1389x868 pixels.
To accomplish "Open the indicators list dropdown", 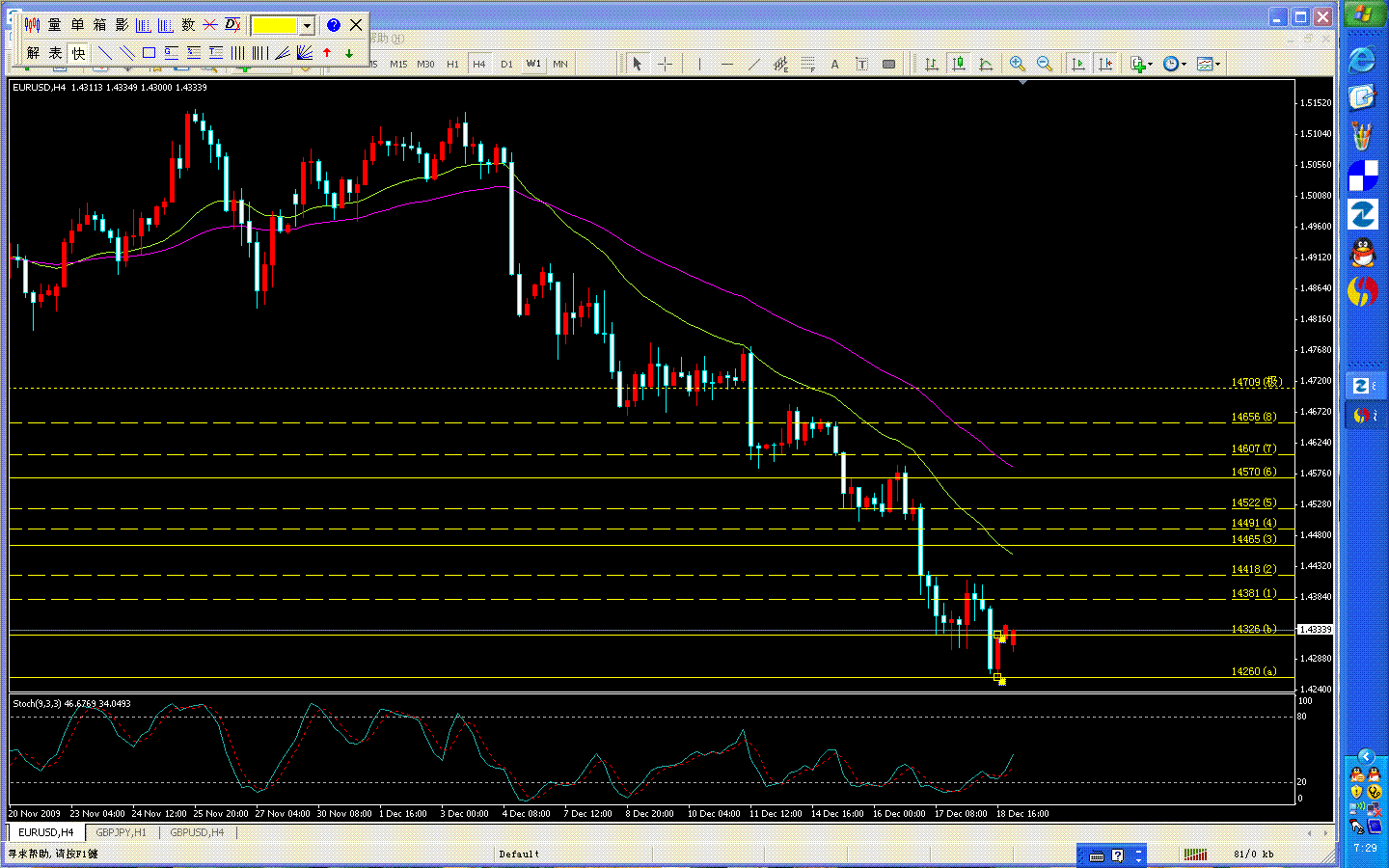I will point(1141,64).
